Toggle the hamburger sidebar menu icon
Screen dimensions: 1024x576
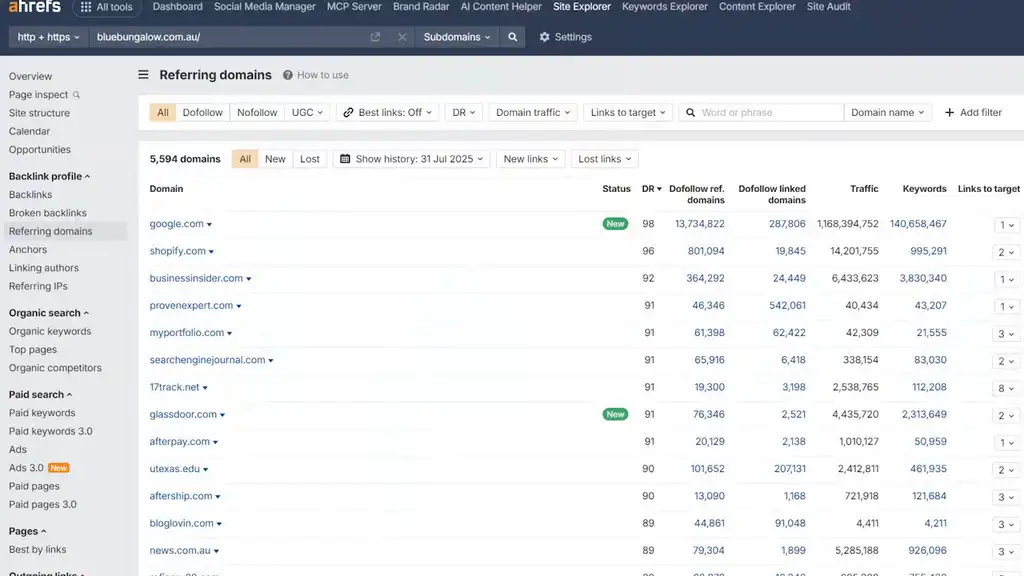pyautogui.click(x=143, y=74)
